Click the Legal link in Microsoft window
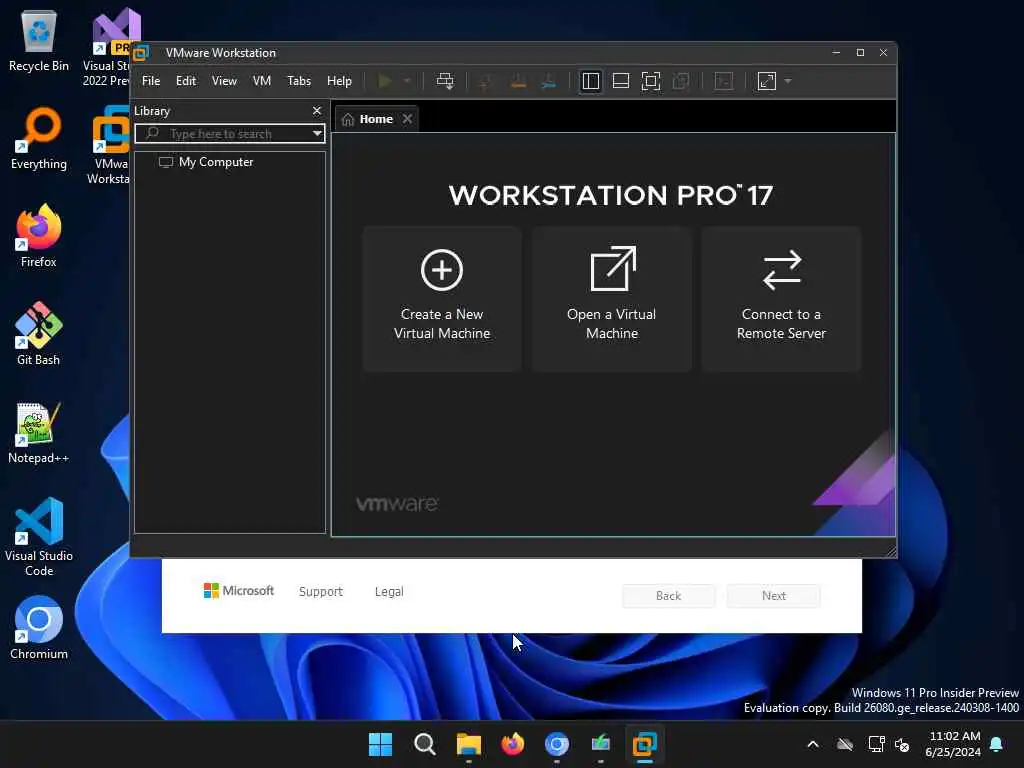This screenshot has width=1024, height=768. click(x=389, y=592)
